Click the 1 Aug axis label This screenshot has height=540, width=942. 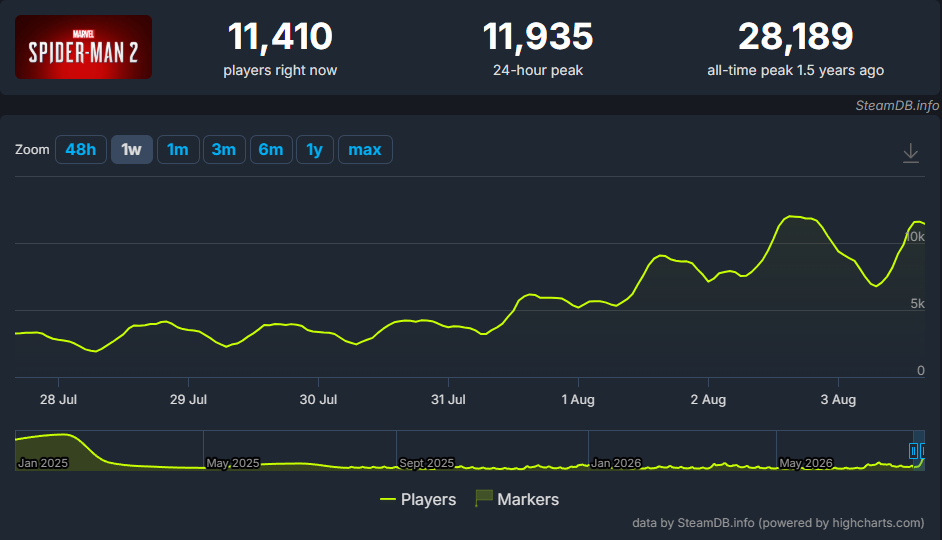(578, 399)
